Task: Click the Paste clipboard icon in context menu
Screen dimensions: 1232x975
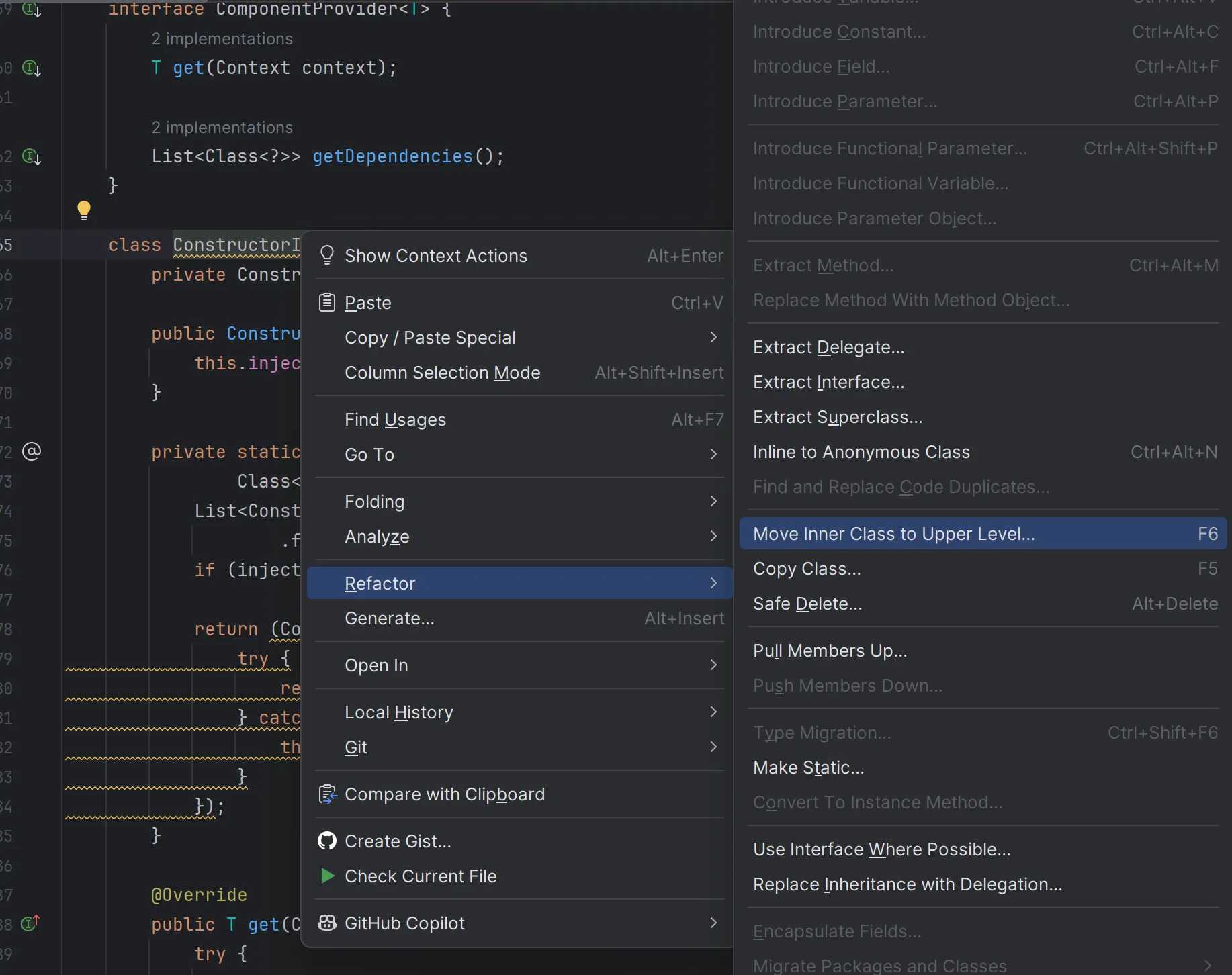Action: pyautogui.click(x=326, y=303)
